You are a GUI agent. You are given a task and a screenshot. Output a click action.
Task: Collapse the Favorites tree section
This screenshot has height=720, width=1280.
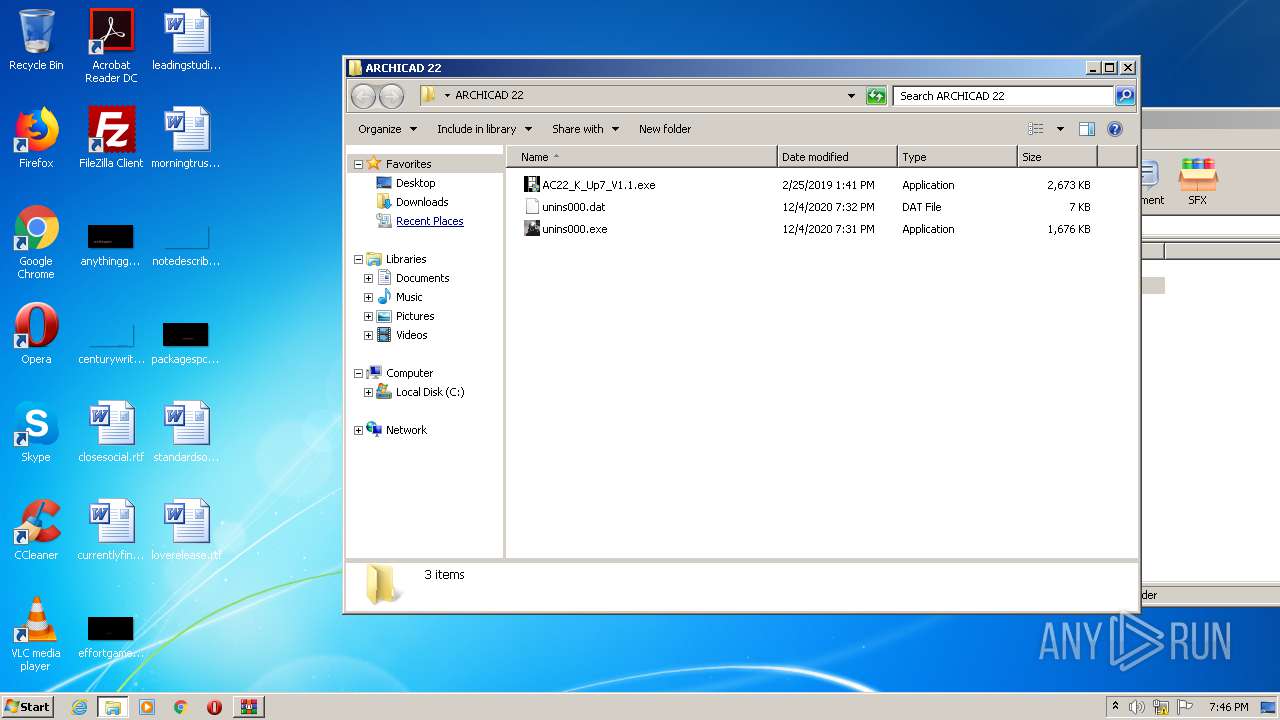tap(358, 164)
